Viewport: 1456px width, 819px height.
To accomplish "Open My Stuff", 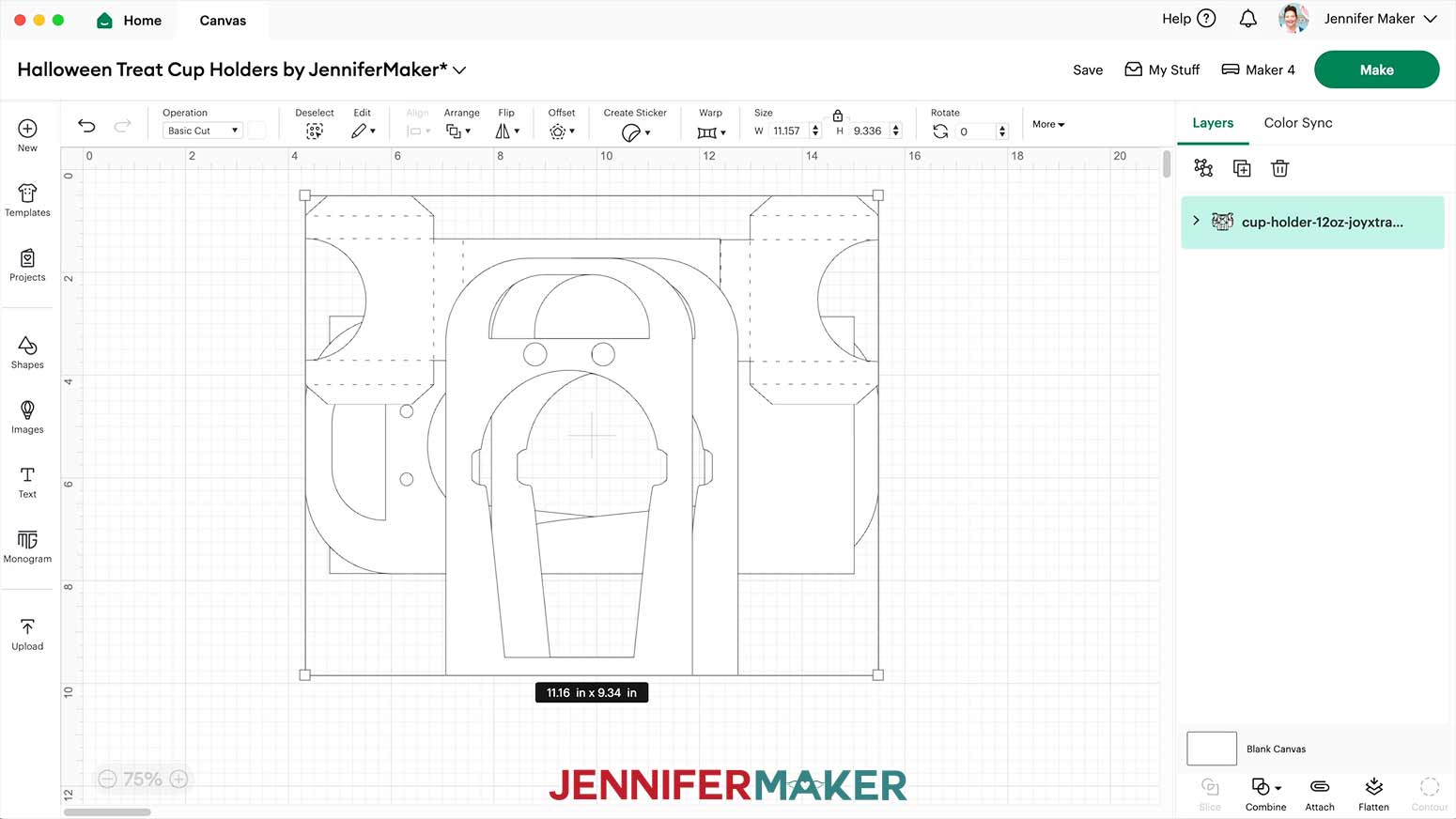I will pyautogui.click(x=1162, y=70).
